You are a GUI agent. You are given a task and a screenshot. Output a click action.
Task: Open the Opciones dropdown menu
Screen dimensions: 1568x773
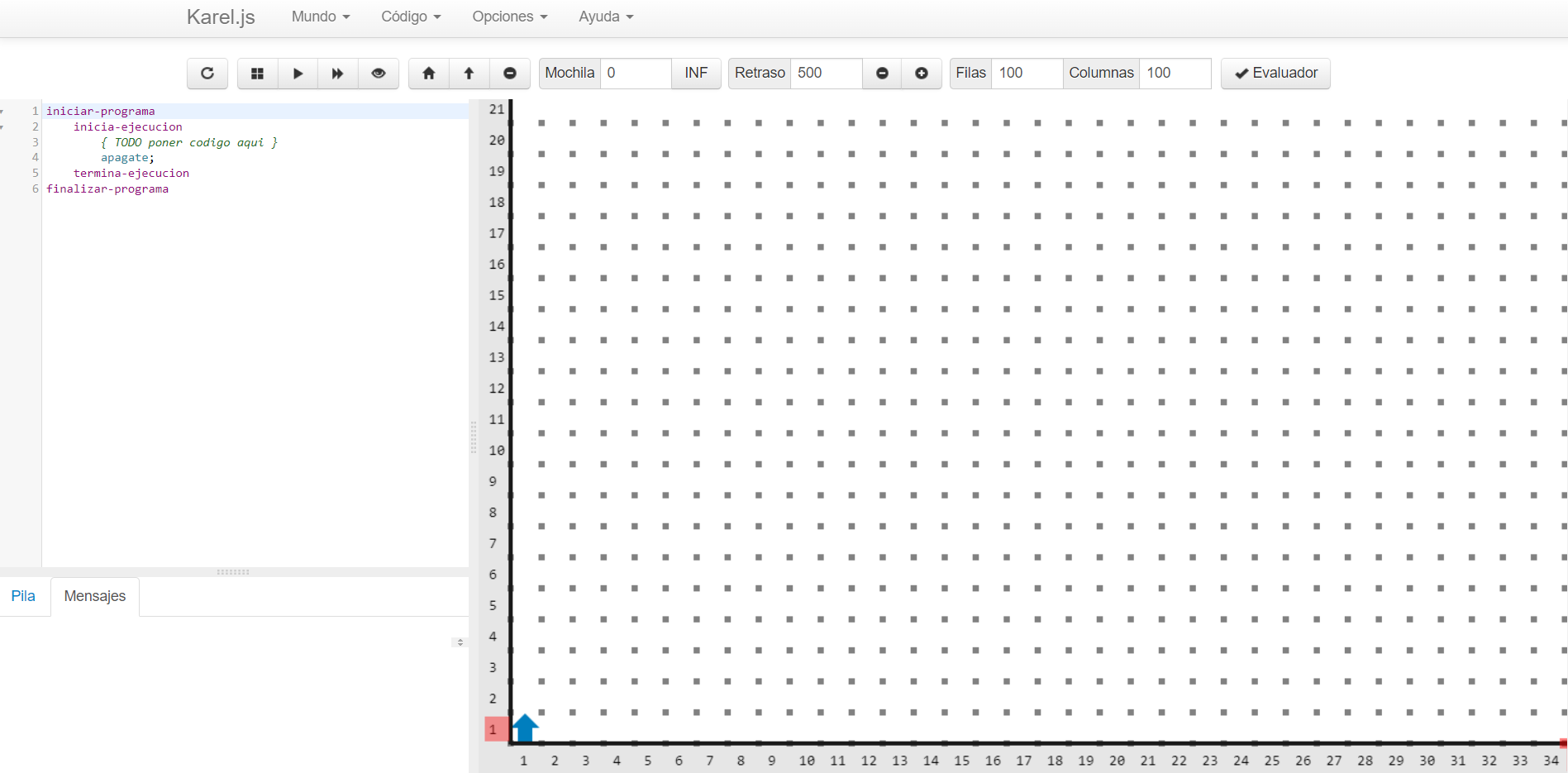pos(509,17)
